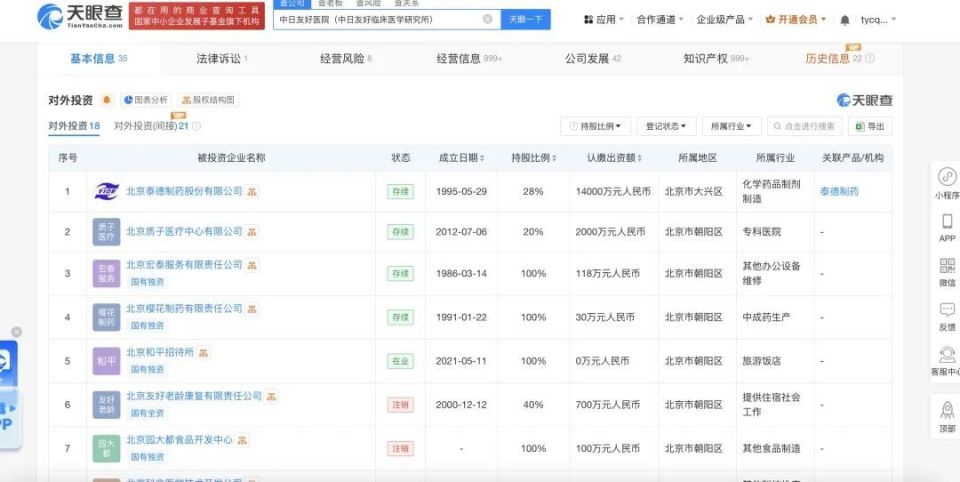Viewport: 960px width, 482px height.
Task: Click info icon next to 对外投资(间接)
Action: pos(197,126)
